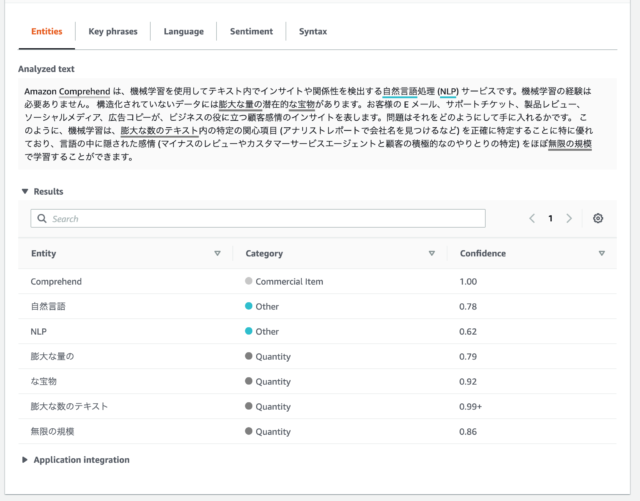Click the teal dot in NLP row
Screen dimensions: 640x501
tap(249, 331)
